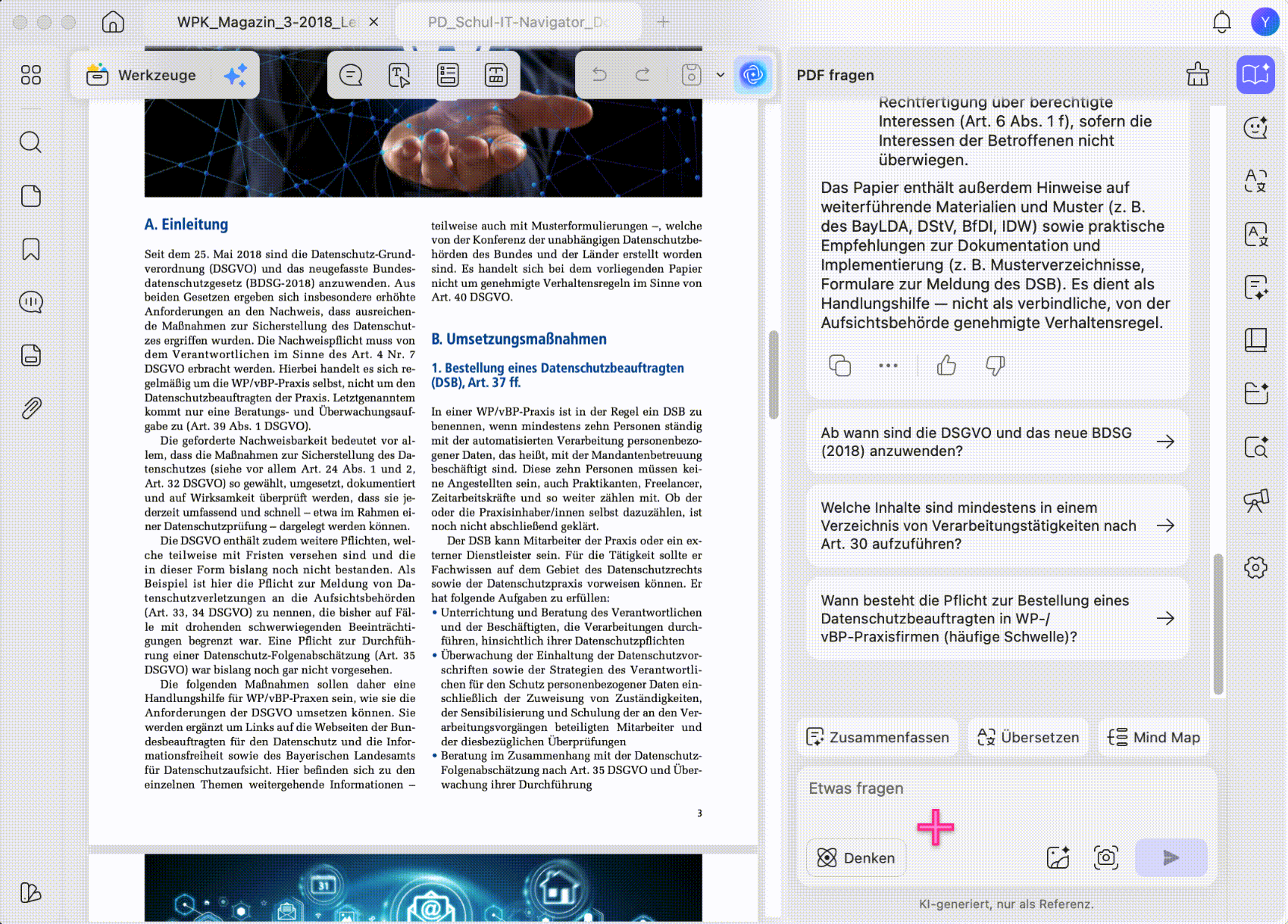Open the page panel icon in left sidebar
The image size is (1288, 924).
point(31,196)
